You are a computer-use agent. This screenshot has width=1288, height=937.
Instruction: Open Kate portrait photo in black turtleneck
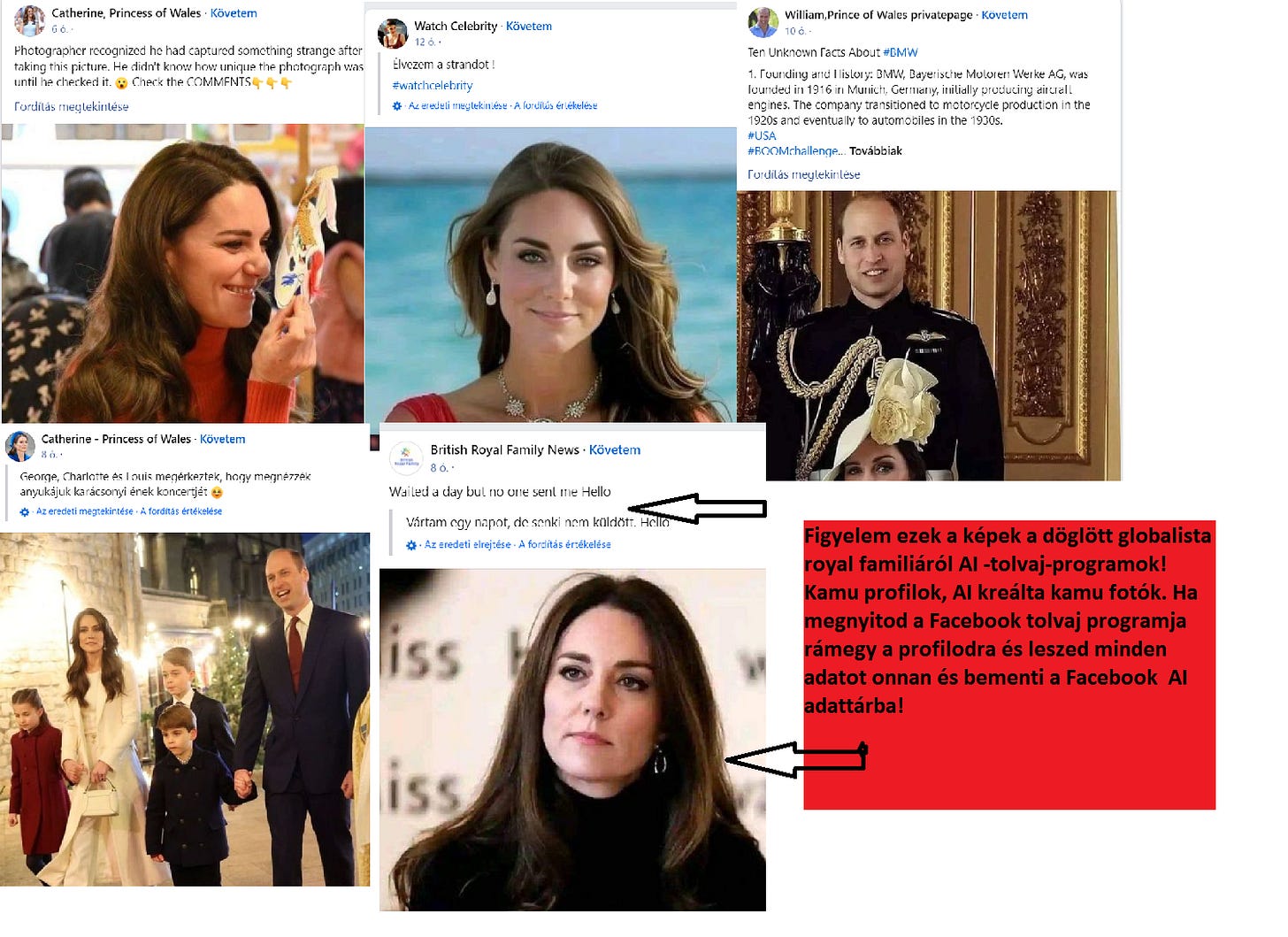click(572, 740)
